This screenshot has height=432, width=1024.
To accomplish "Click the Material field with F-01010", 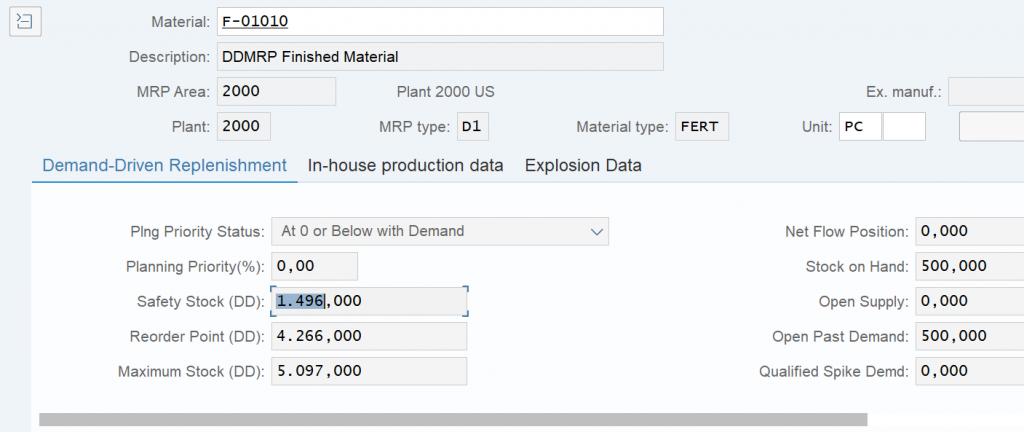I will click(x=440, y=22).
